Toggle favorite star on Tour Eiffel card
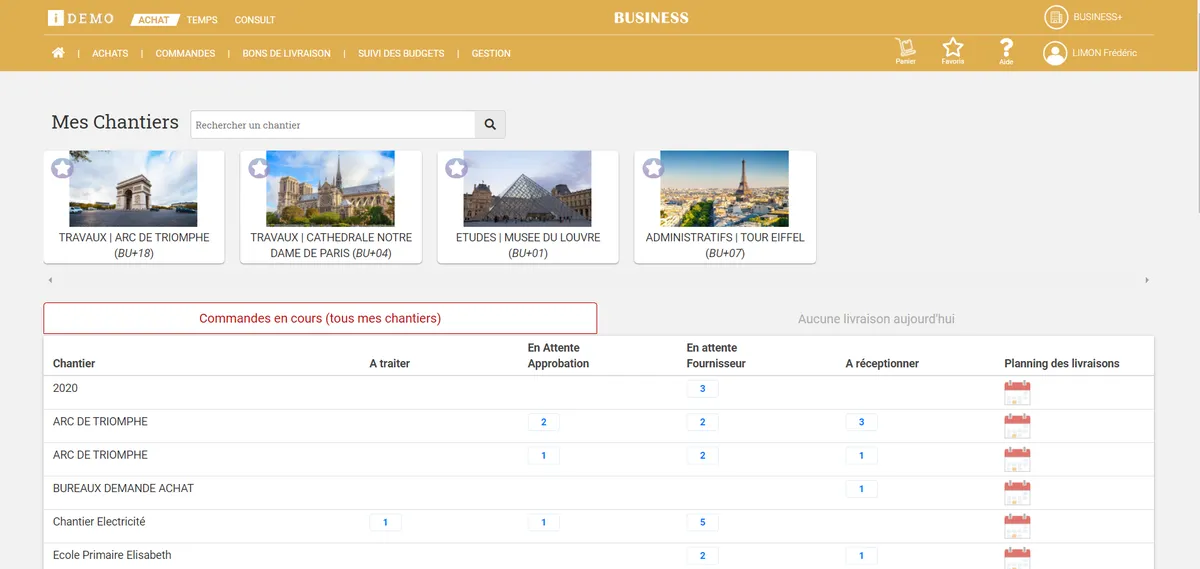The height and width of the screenshot is (569, 1200). click(x=653, y=168)
